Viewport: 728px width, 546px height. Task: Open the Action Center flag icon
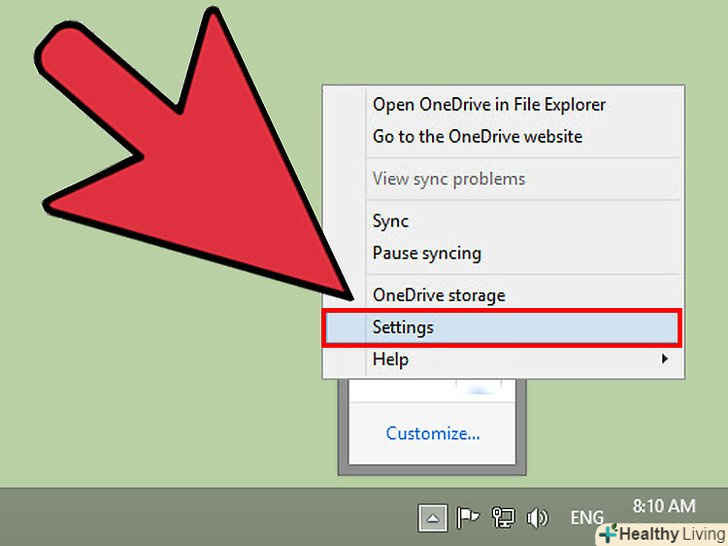pyautogui.click(x=468, y=518)
